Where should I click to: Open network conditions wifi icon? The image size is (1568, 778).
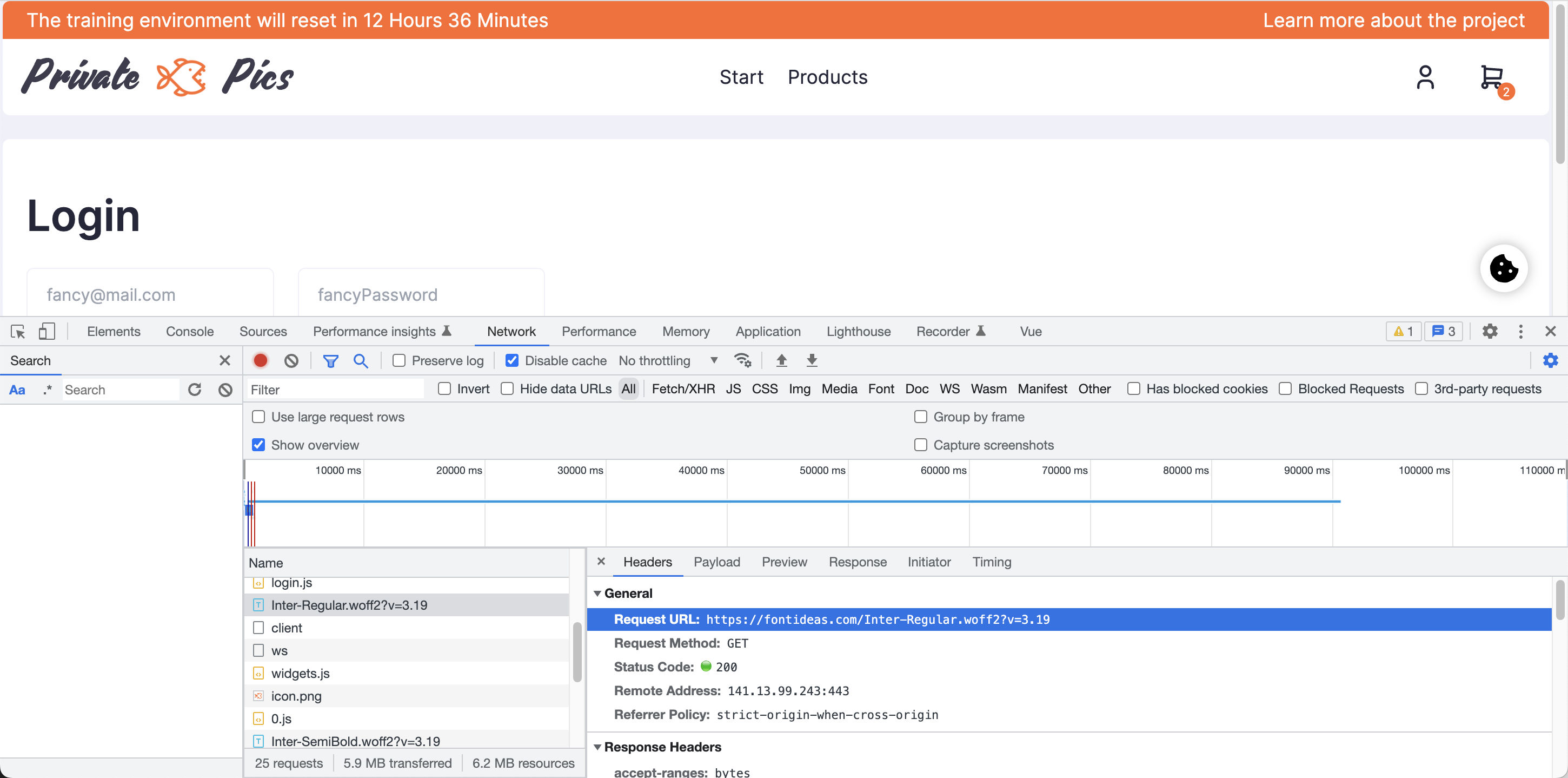click(x=742, y=360)
